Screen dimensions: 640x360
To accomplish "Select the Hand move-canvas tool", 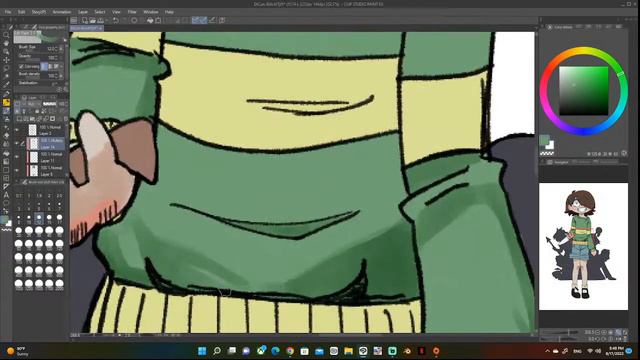I will tap(6, 44).
